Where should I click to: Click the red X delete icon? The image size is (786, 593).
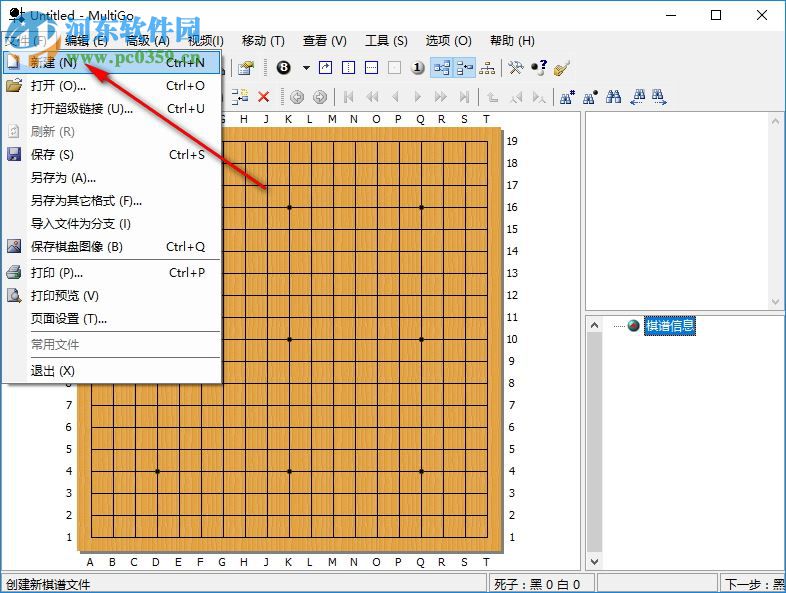263,96
